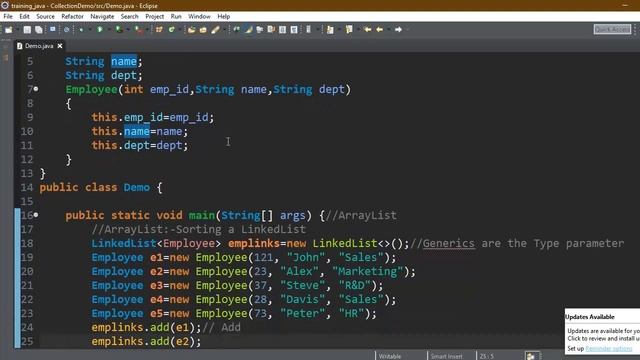The image size is (640, 360).
Task: Open the New Java Class dropdown arrow
Action: tap(180, 29)
